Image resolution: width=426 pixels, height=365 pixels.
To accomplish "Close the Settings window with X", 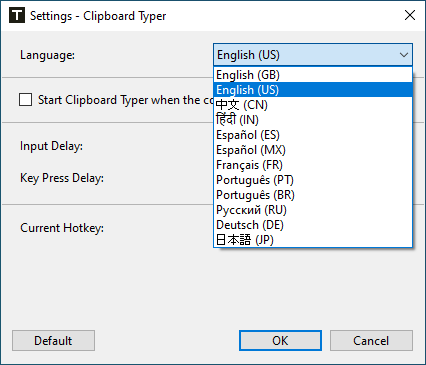I will (410, 15).
